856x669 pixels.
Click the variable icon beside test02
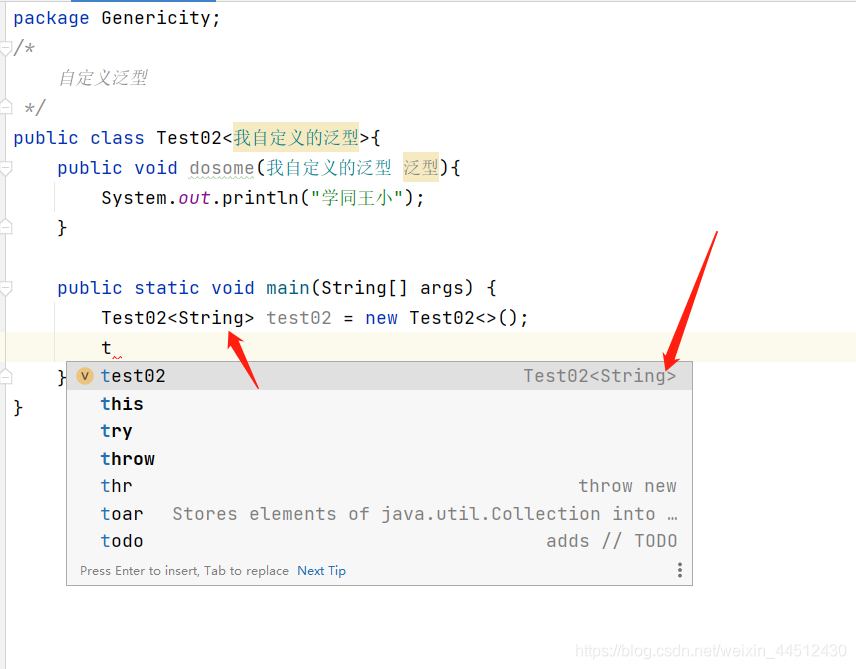(85, 376)
